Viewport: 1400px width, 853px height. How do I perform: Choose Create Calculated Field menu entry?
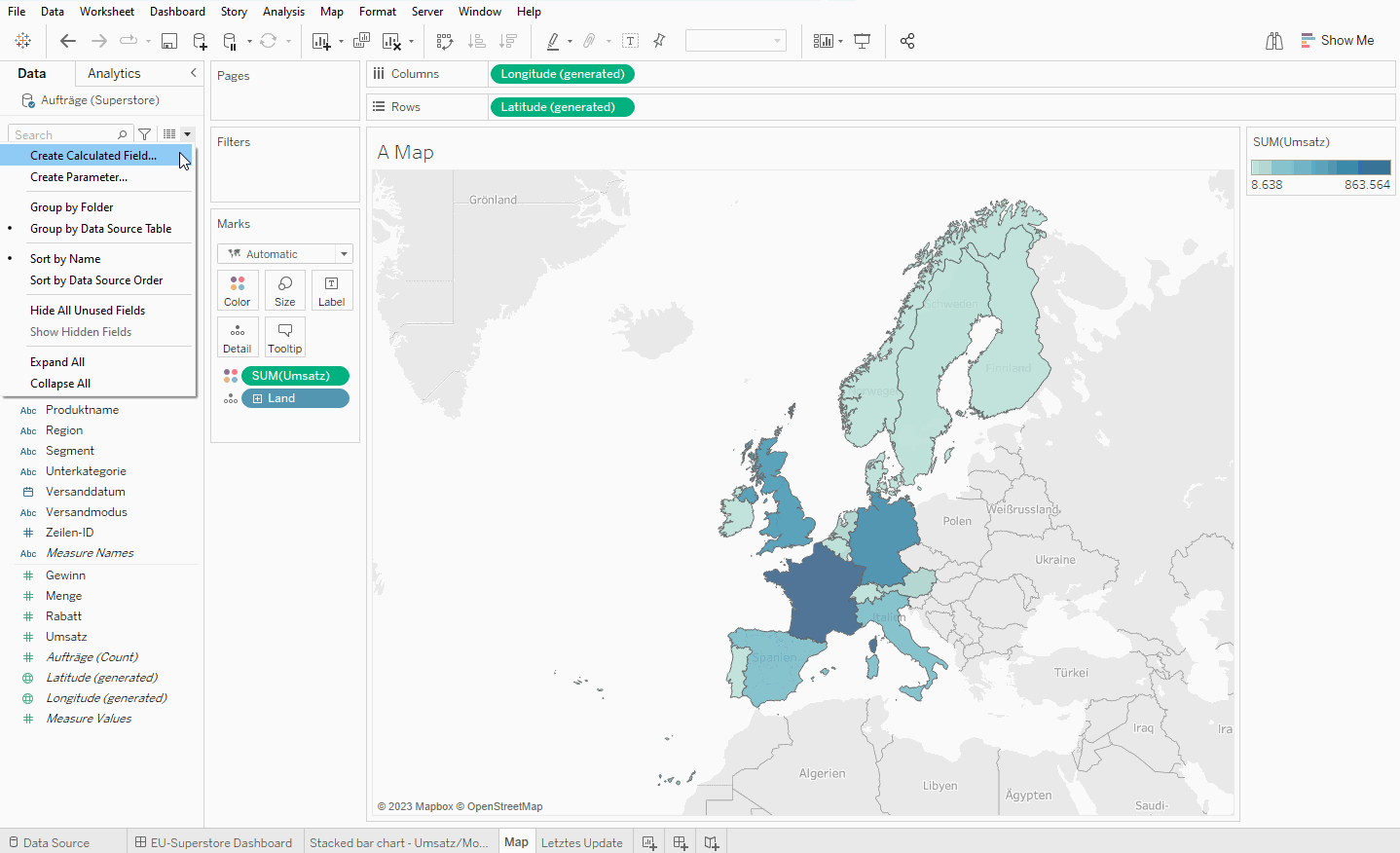97,156
